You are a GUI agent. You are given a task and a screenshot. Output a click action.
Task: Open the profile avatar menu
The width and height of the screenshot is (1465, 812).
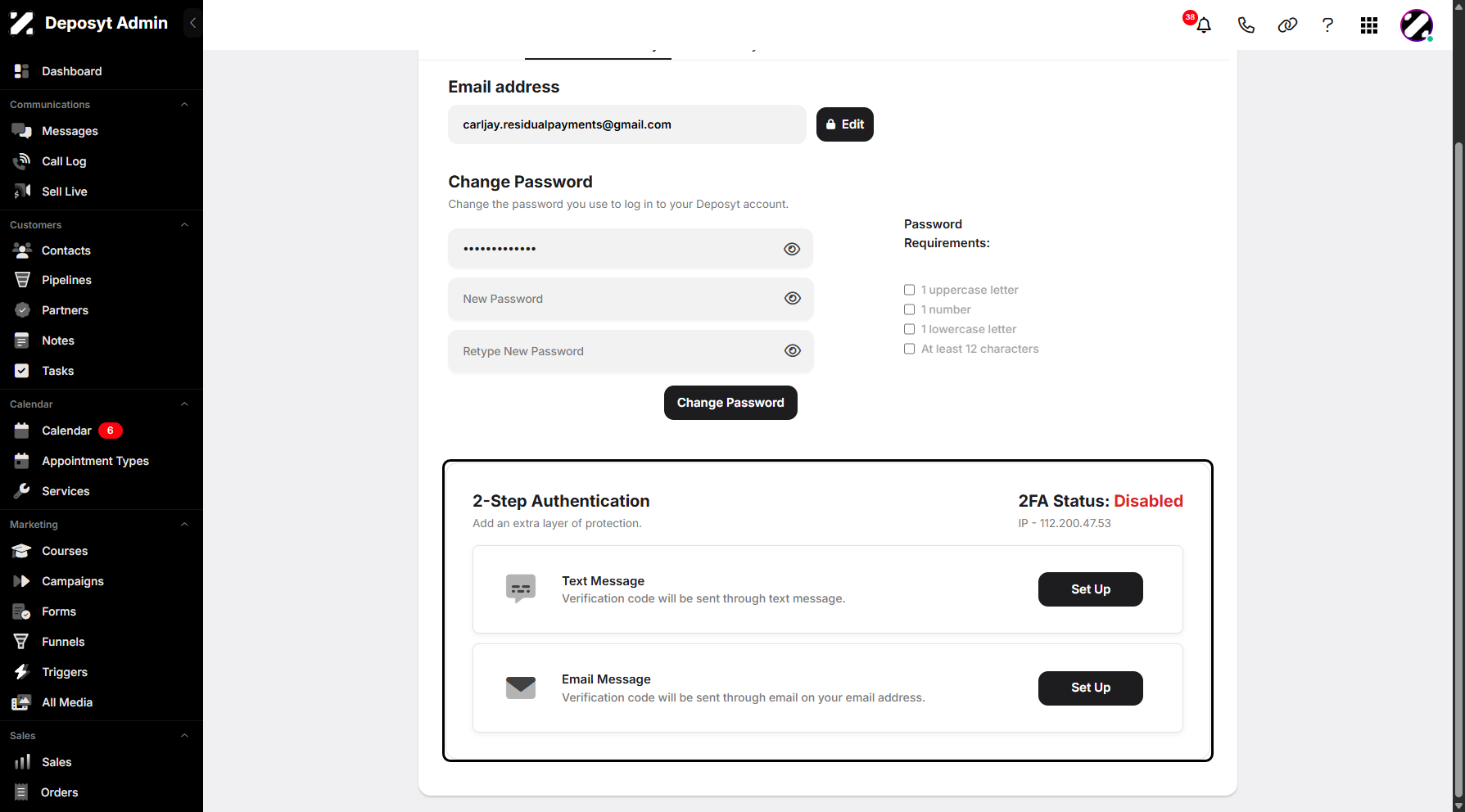(1417, 25)
